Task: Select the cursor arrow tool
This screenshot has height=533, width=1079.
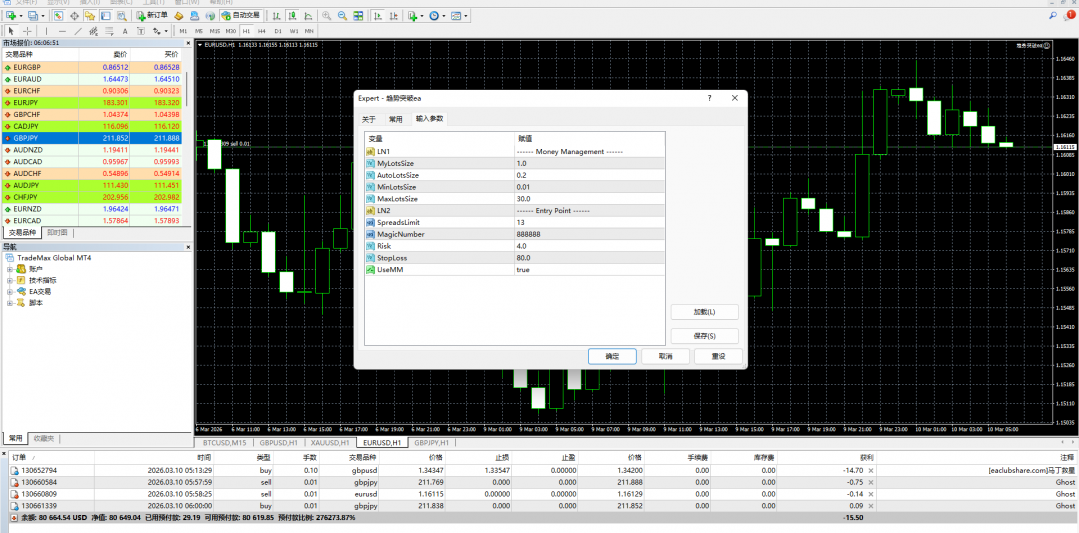Action: [x=10, y=31]
